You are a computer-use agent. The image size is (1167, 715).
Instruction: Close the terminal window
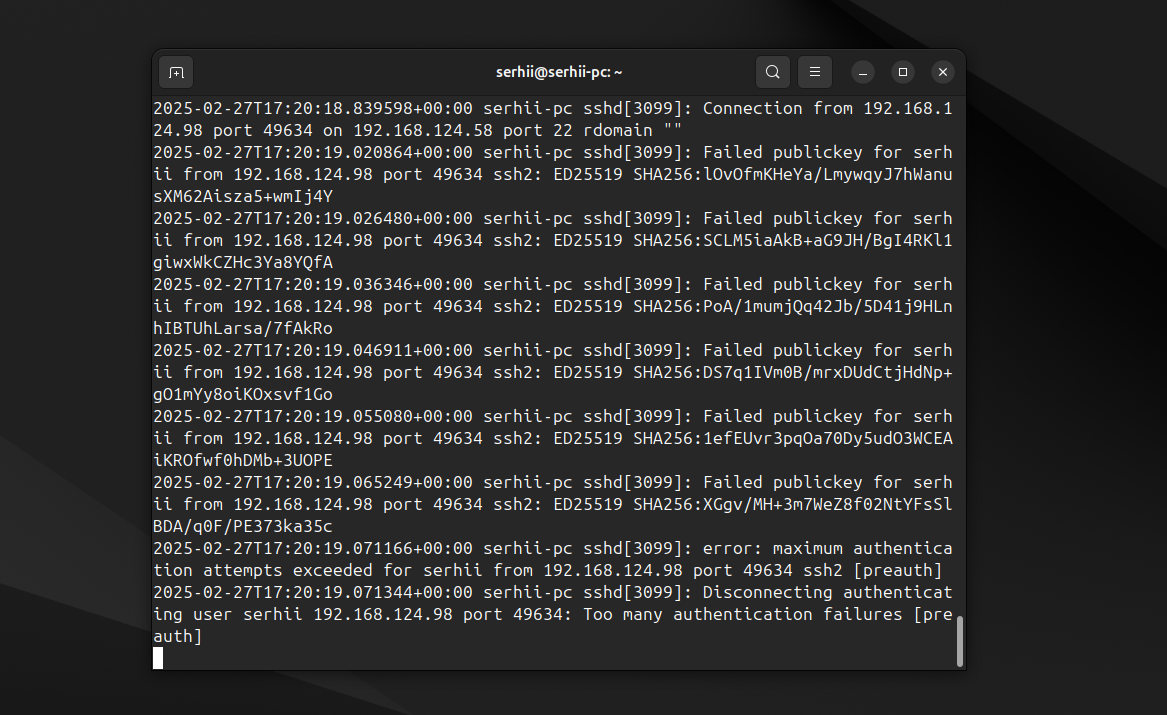coord(943,72)
